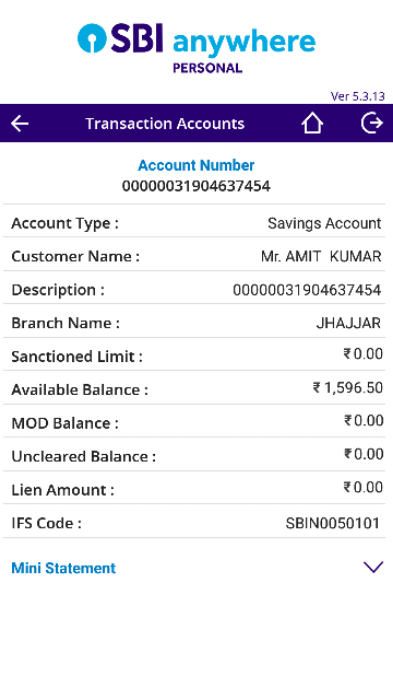Screen dimensions: 393x700
Task: Click the Lien Amount row
Action: 194,488
